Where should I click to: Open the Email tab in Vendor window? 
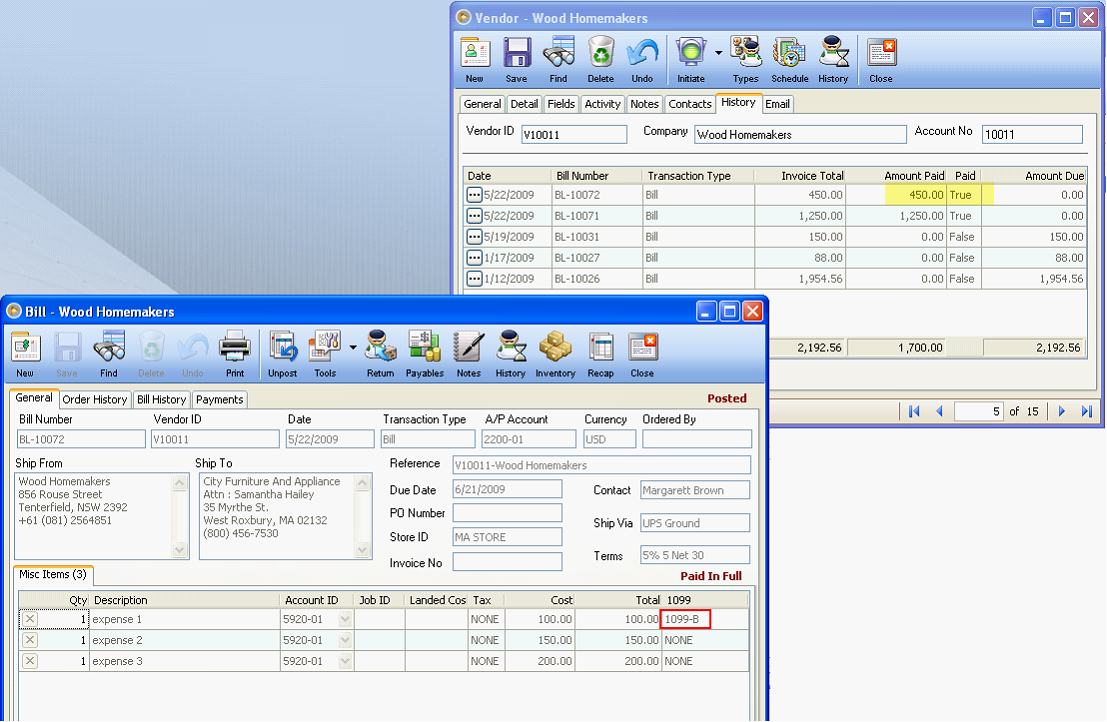(x=777, y=104)
